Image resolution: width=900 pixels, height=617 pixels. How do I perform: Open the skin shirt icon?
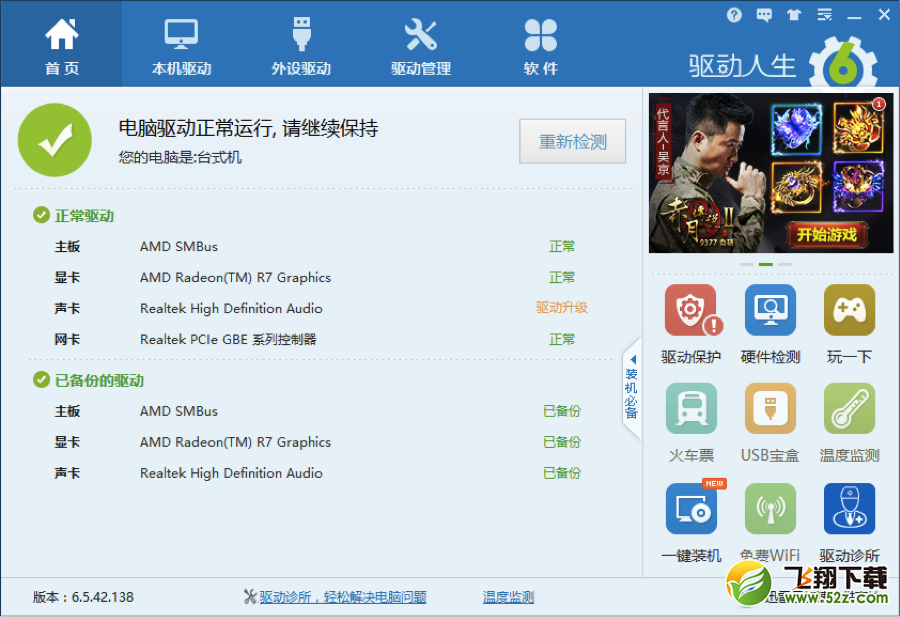(794, 15)
